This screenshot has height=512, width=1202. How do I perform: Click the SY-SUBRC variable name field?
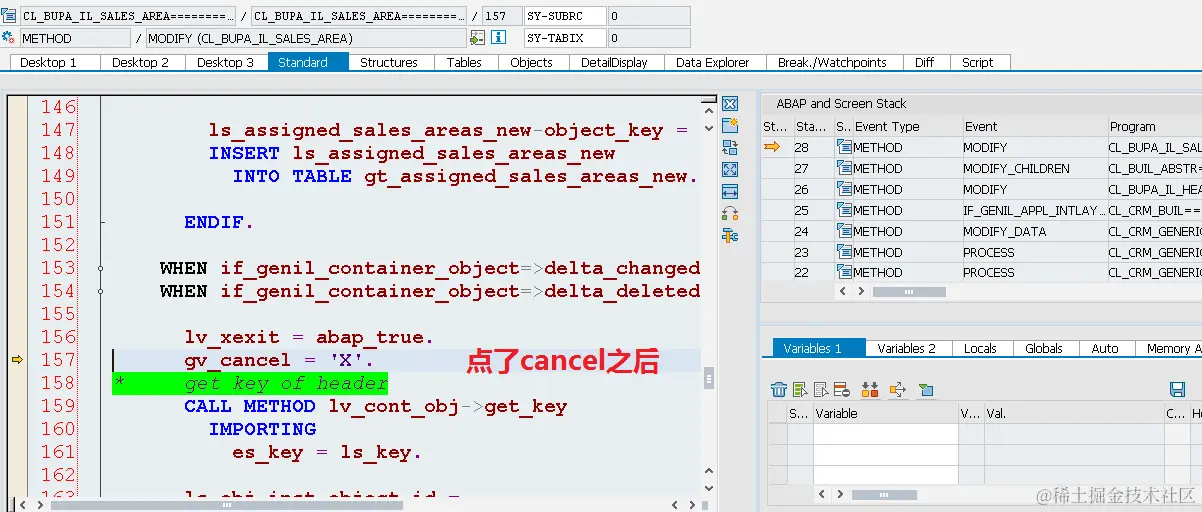pyautogui.click(x=566, y=16)
